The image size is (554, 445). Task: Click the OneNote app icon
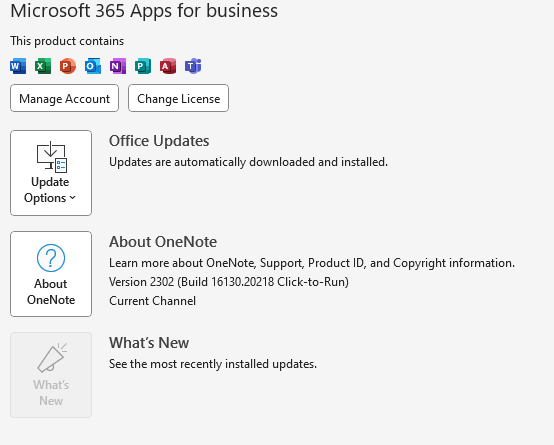pyautogui.click(x=118, y=66)
